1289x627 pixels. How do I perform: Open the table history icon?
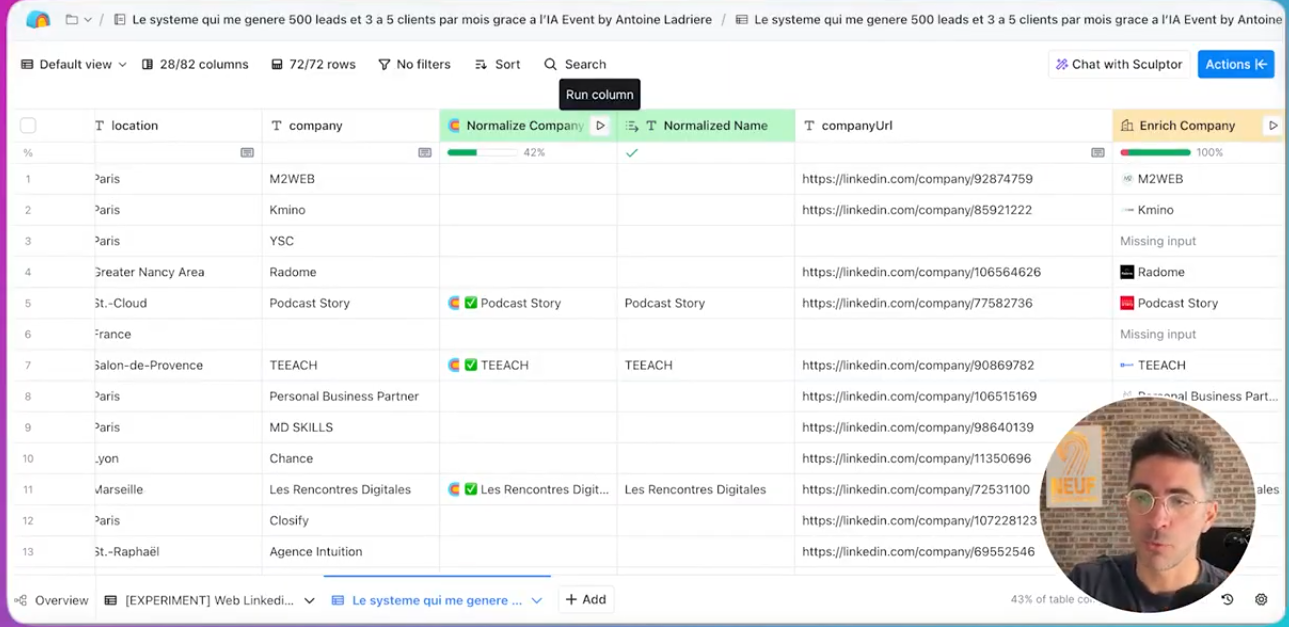click(1227, 600)
